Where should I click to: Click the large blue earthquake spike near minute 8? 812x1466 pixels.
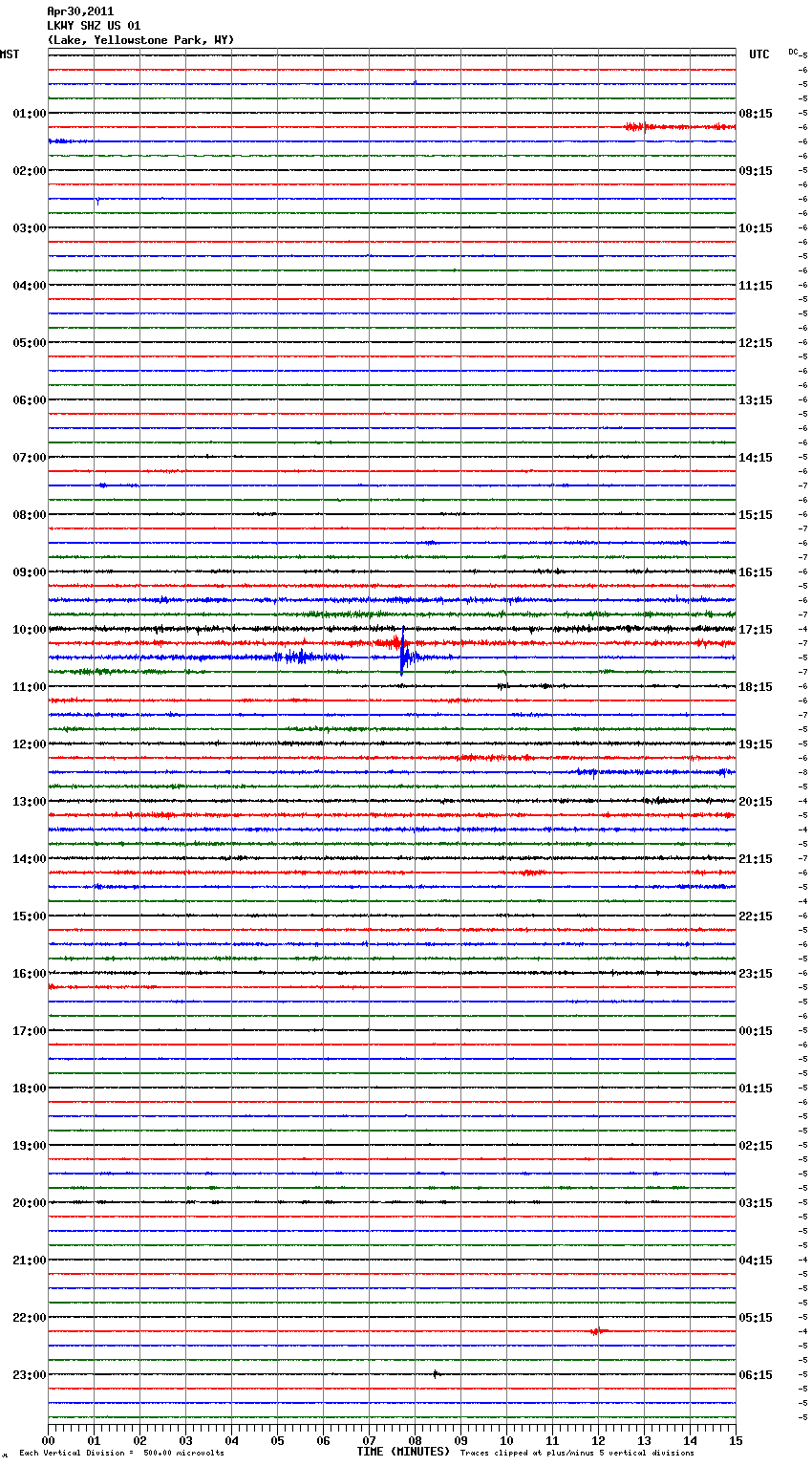coord(403,656)
